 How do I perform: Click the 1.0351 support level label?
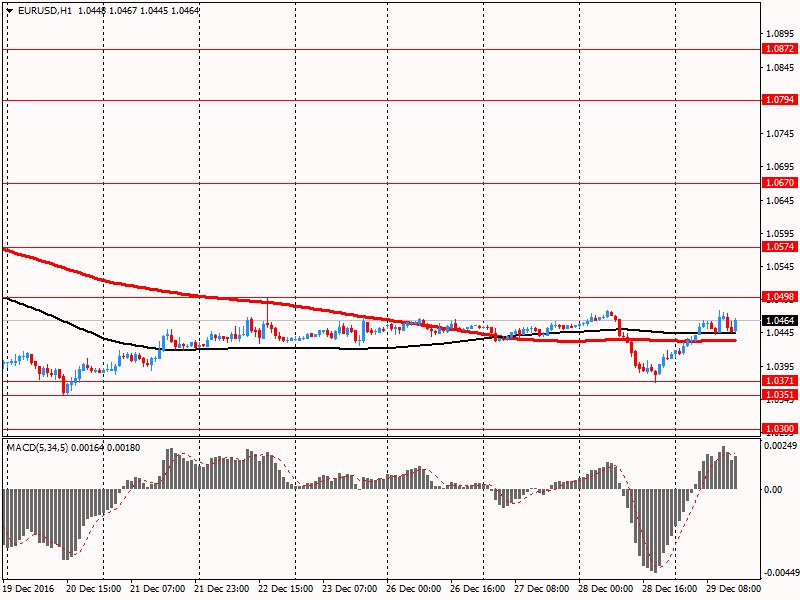coord(780,394)
